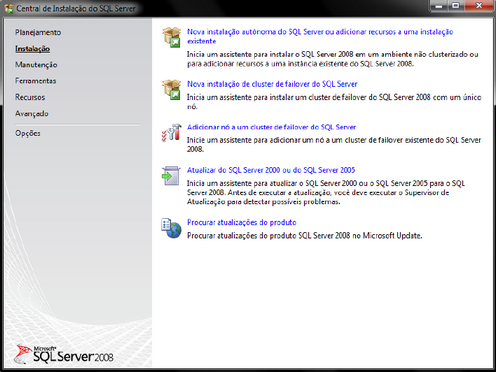Click description 'Procurar atualizações do produto SQL Server 2008 no Microsoft Update'
Screen dimensions: 496x372
(305, 236)
